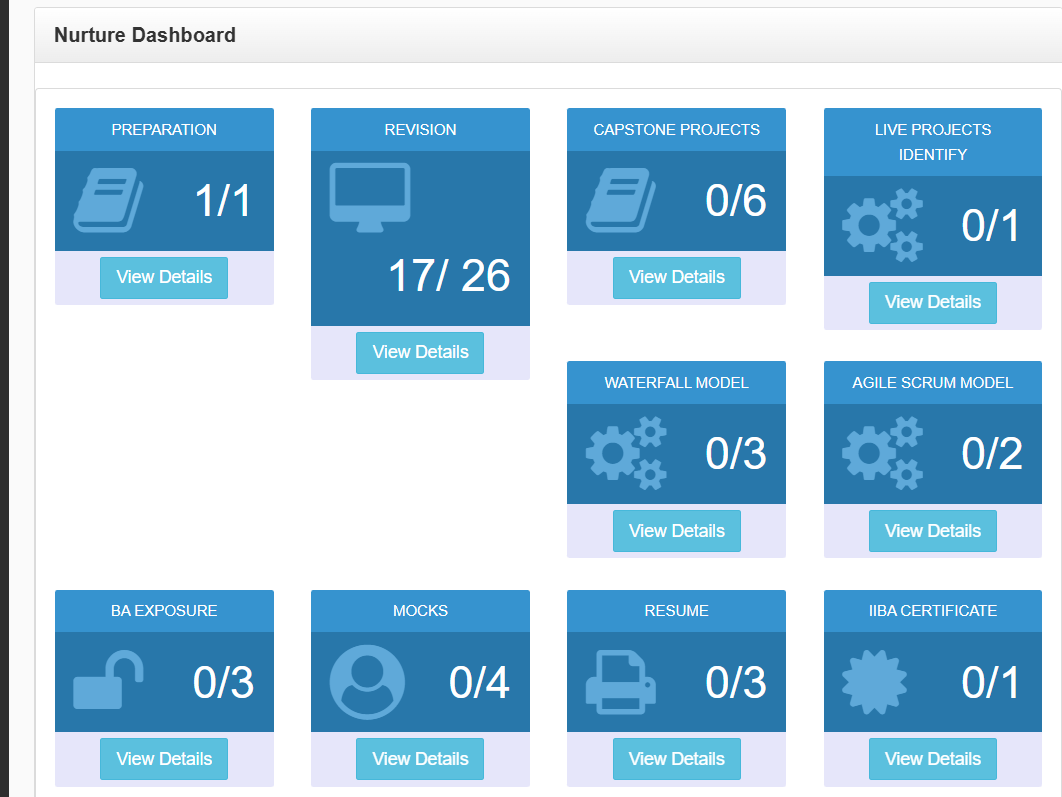The width and height of the screenshot is (1062, 797).
Task: Open View Details for IIBA Certificate
Action: point(932,759)
